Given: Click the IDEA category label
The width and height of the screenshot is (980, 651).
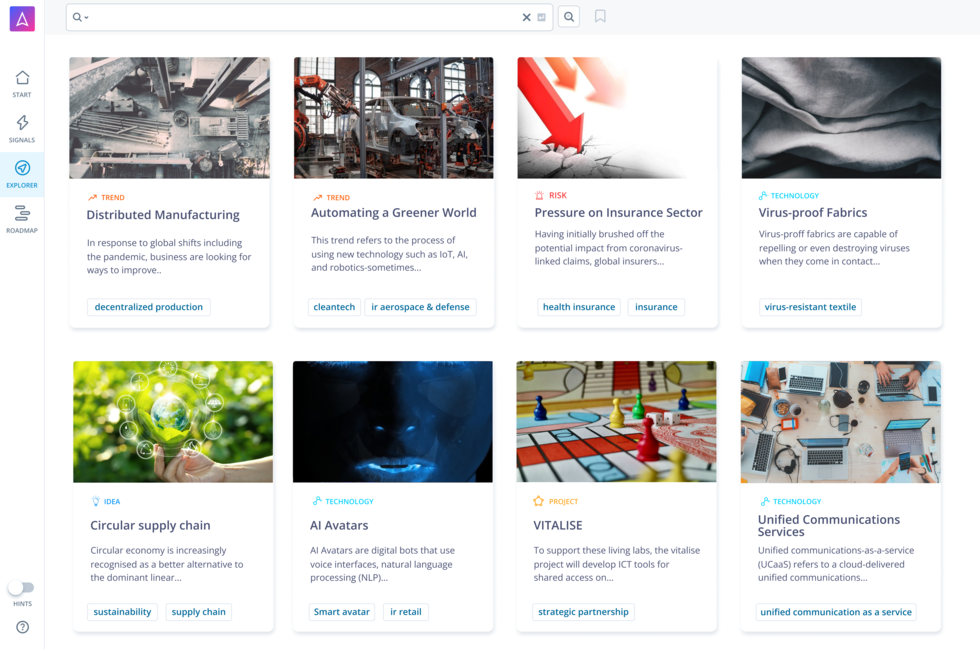Looking at the screenshot, I should [112, 502].
